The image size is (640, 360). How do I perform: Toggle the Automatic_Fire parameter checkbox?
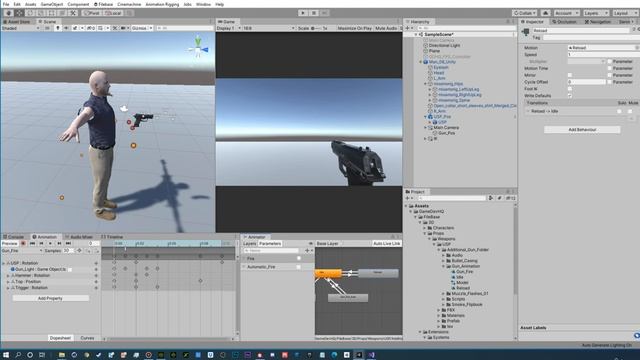point(299,267)
